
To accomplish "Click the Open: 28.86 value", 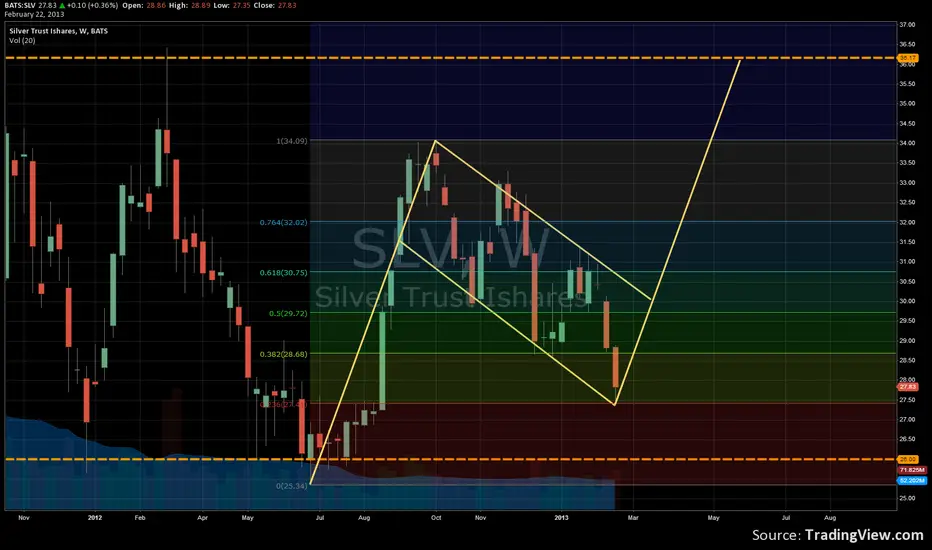I will tap(143, 5).
